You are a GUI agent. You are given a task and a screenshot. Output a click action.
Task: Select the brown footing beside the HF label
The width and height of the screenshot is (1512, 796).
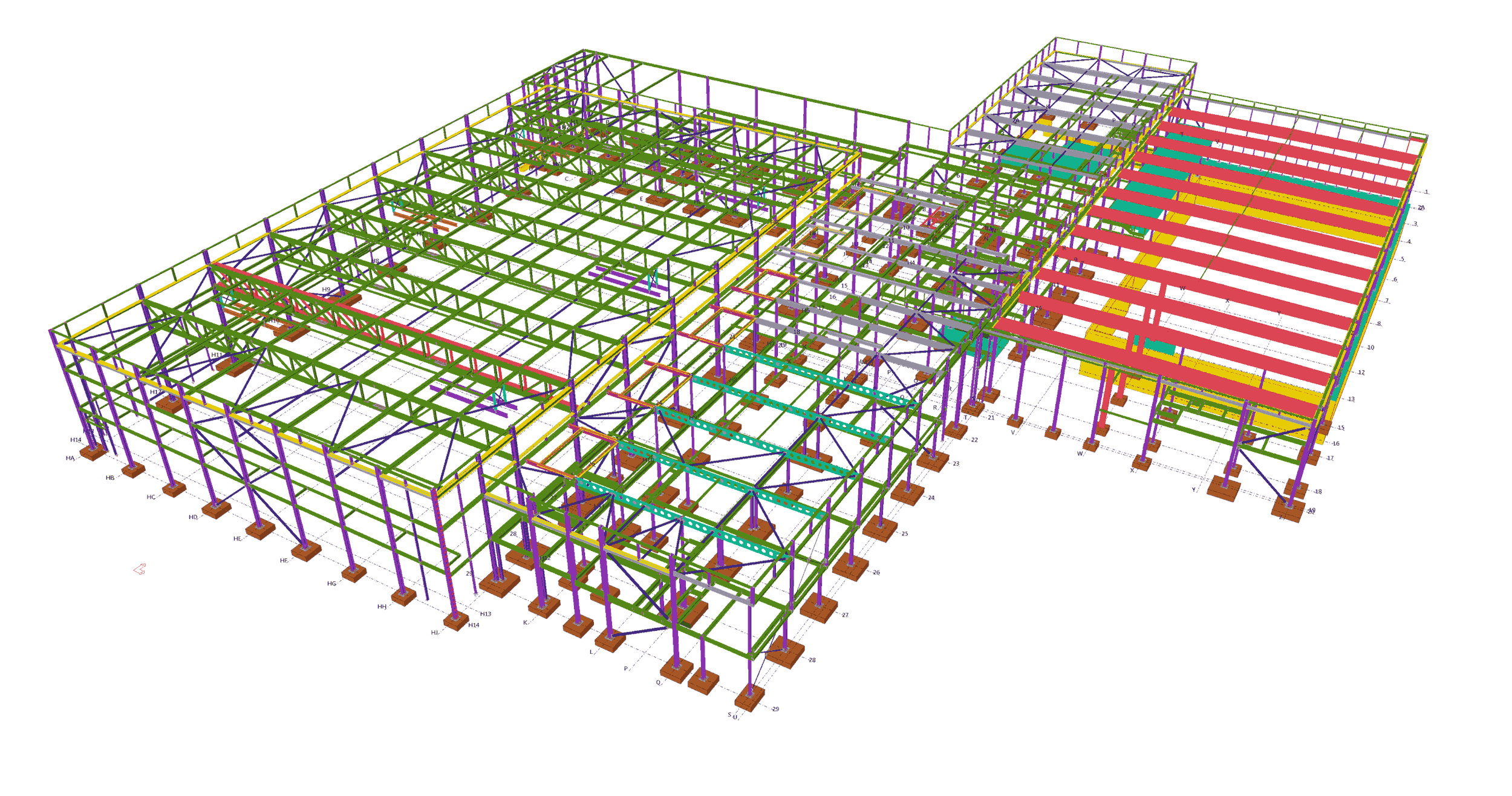pos(307,551)
